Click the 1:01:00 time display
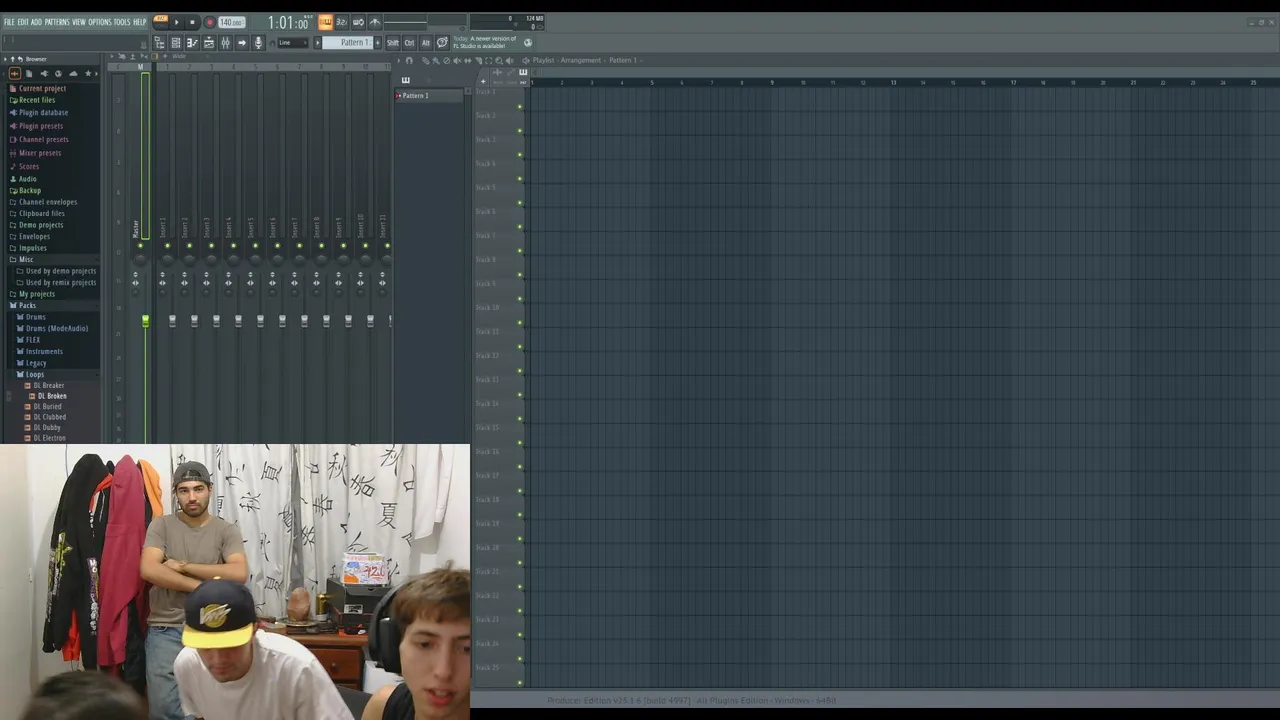The width and height of the screenshot is (1280, 720). click(x=287, y=22)
